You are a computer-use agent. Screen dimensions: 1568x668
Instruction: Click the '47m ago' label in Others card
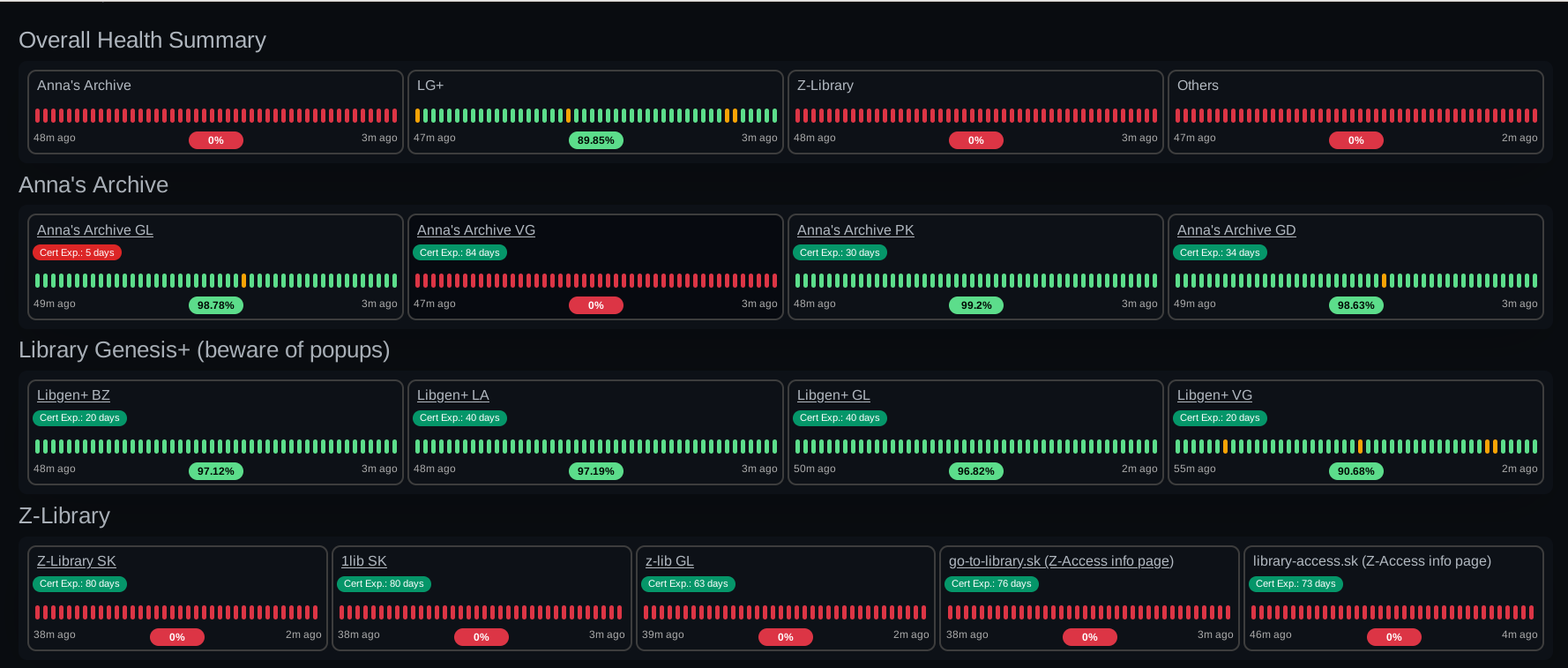click(1195, 139)
